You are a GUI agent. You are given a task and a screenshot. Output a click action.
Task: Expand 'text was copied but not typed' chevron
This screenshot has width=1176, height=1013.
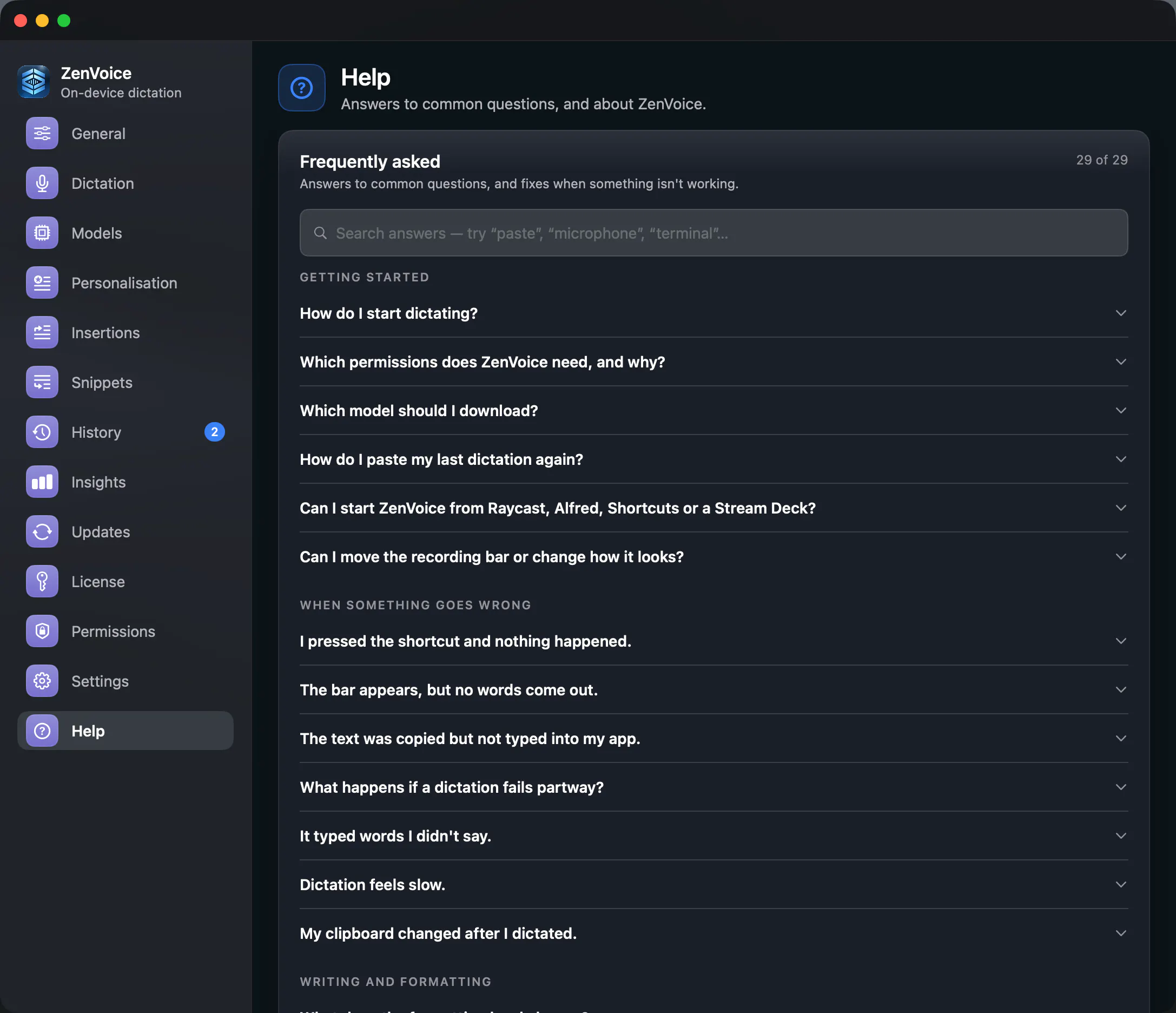[x=1121, y=738]
